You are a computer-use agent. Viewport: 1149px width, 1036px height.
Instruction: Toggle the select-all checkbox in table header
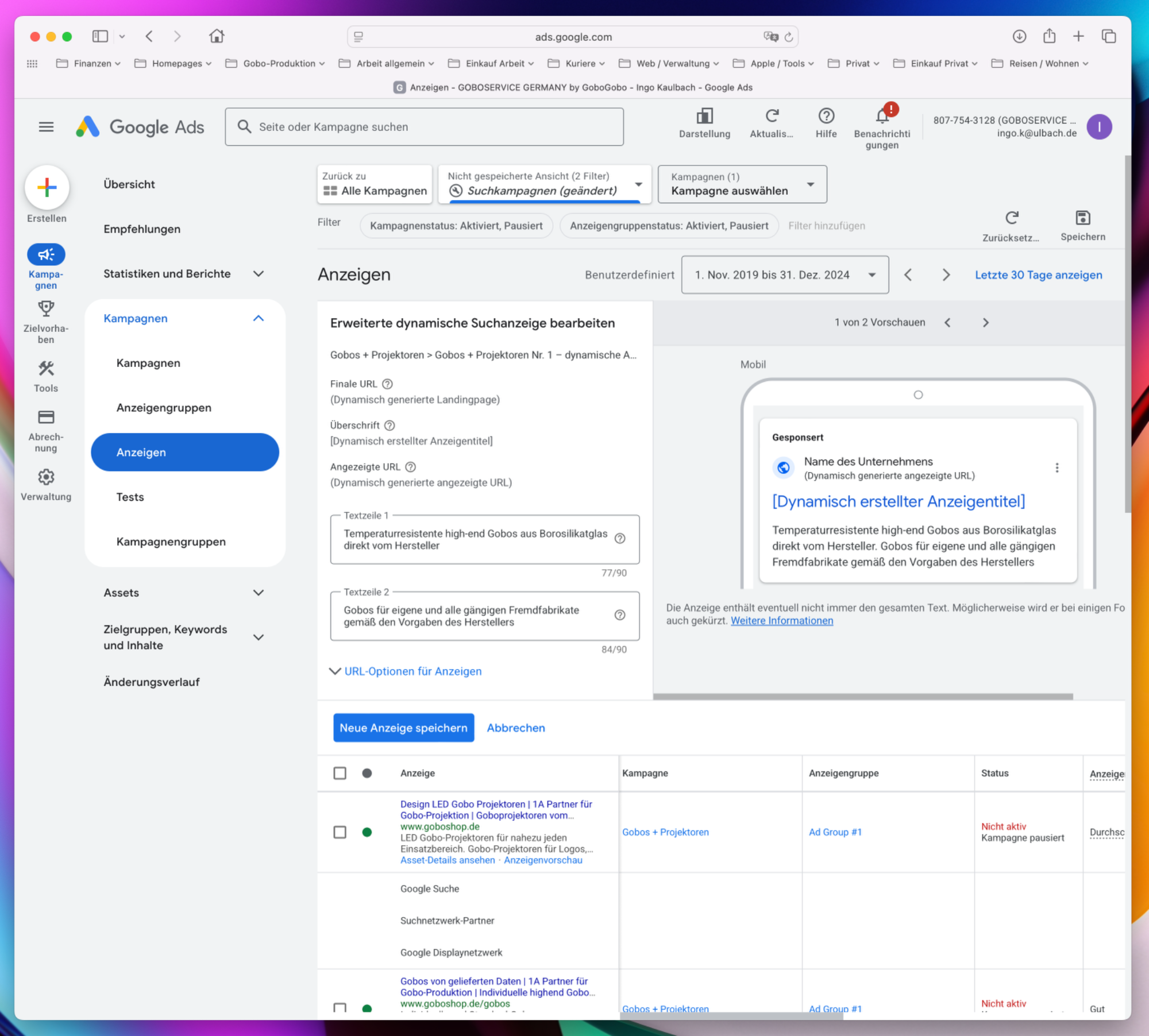click(x=340, y=773)
